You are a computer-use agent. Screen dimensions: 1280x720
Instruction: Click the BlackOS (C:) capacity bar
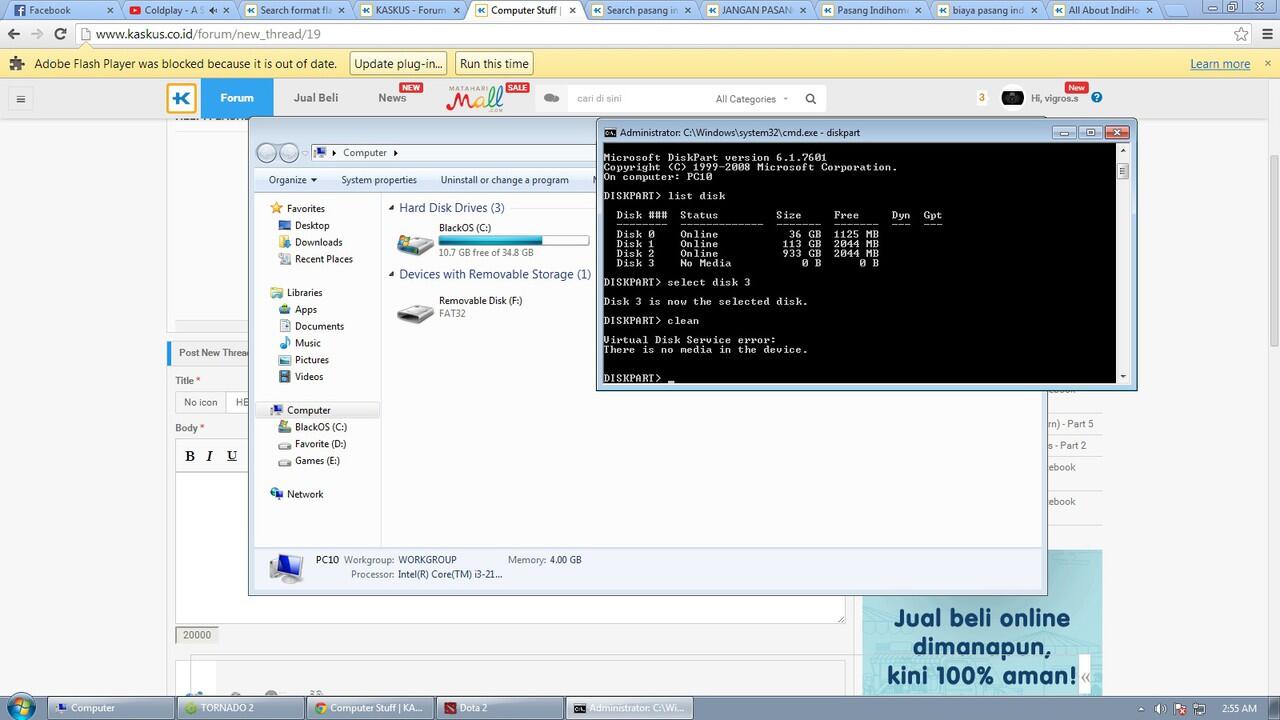tap(514, 240)
